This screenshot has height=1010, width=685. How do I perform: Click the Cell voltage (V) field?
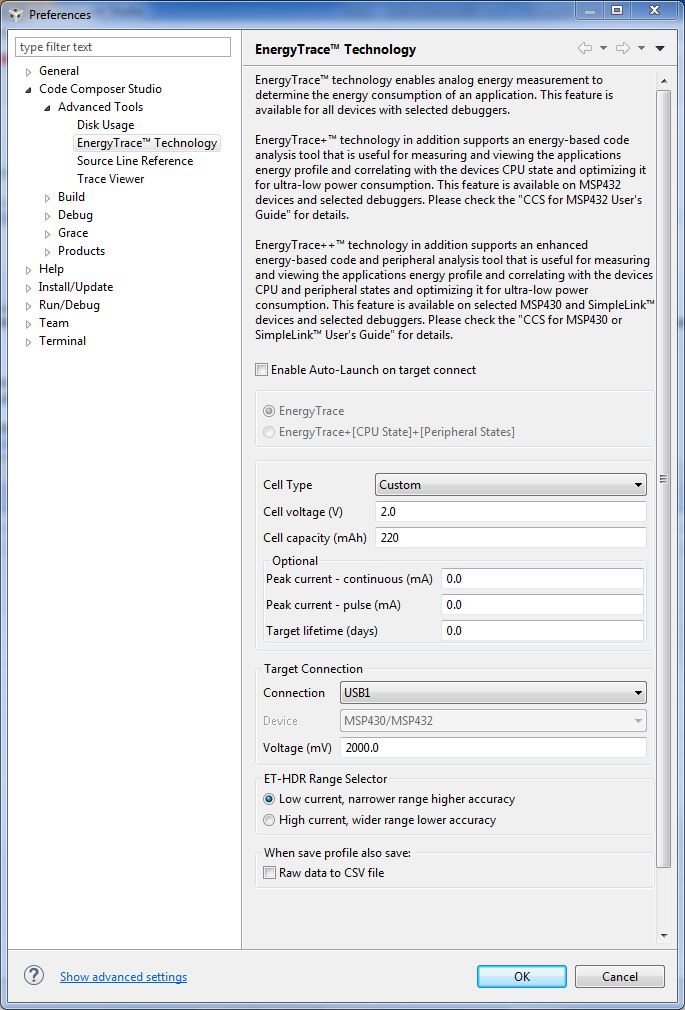[x=510, y=512]
